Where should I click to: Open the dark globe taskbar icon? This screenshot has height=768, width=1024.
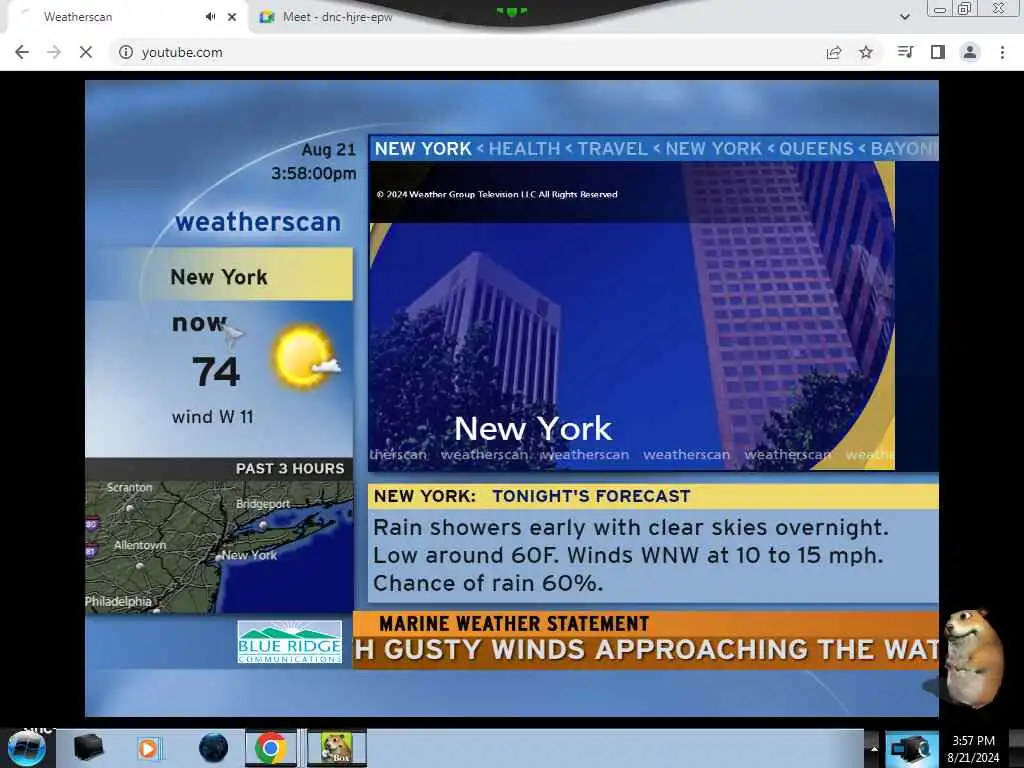[213, 748]
